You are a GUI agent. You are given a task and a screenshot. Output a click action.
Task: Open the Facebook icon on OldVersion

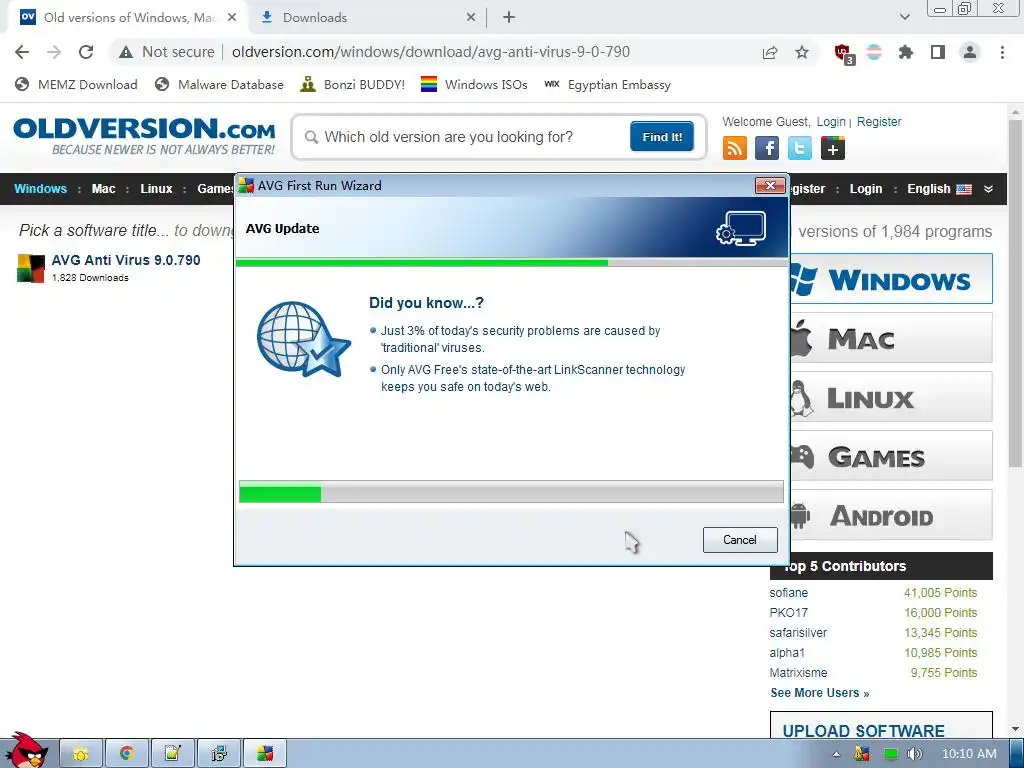(767, 148)
